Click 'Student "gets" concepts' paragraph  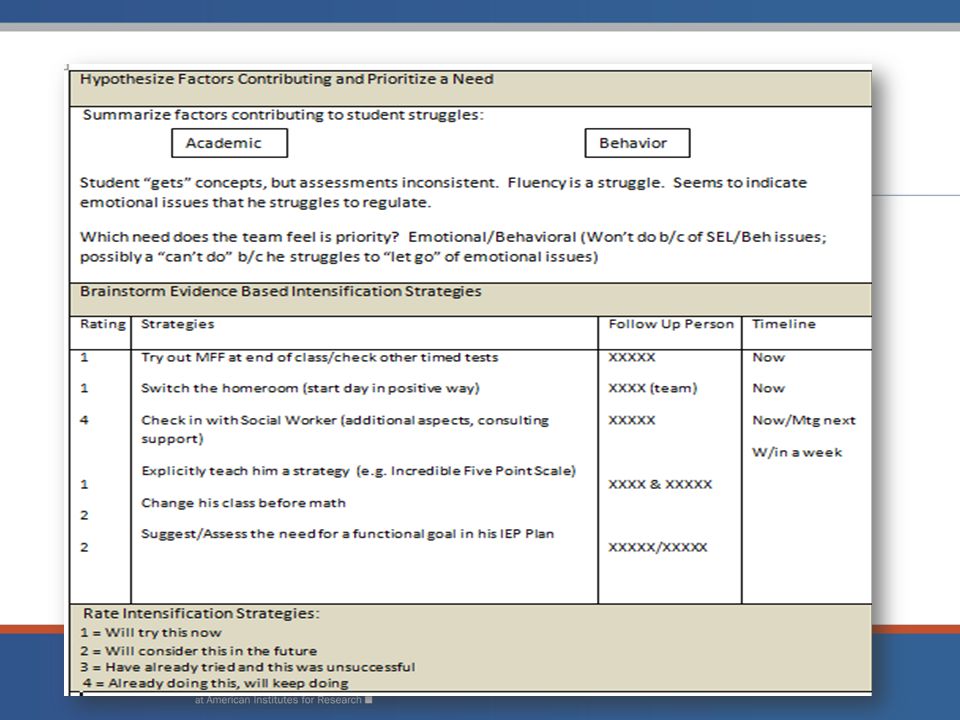point(443,192)
